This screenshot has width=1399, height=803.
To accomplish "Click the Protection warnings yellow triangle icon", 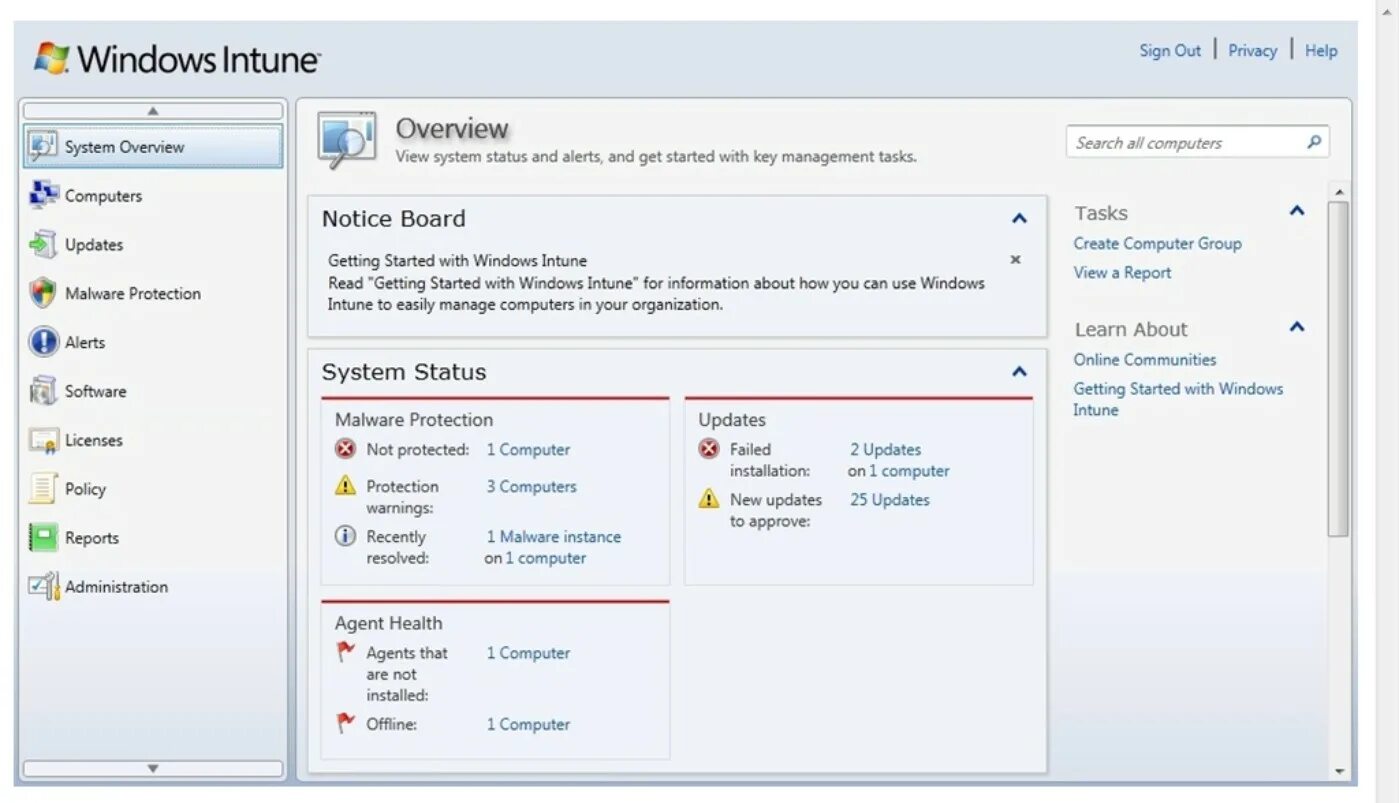I will pyautogui.click(x=345, y=486).
